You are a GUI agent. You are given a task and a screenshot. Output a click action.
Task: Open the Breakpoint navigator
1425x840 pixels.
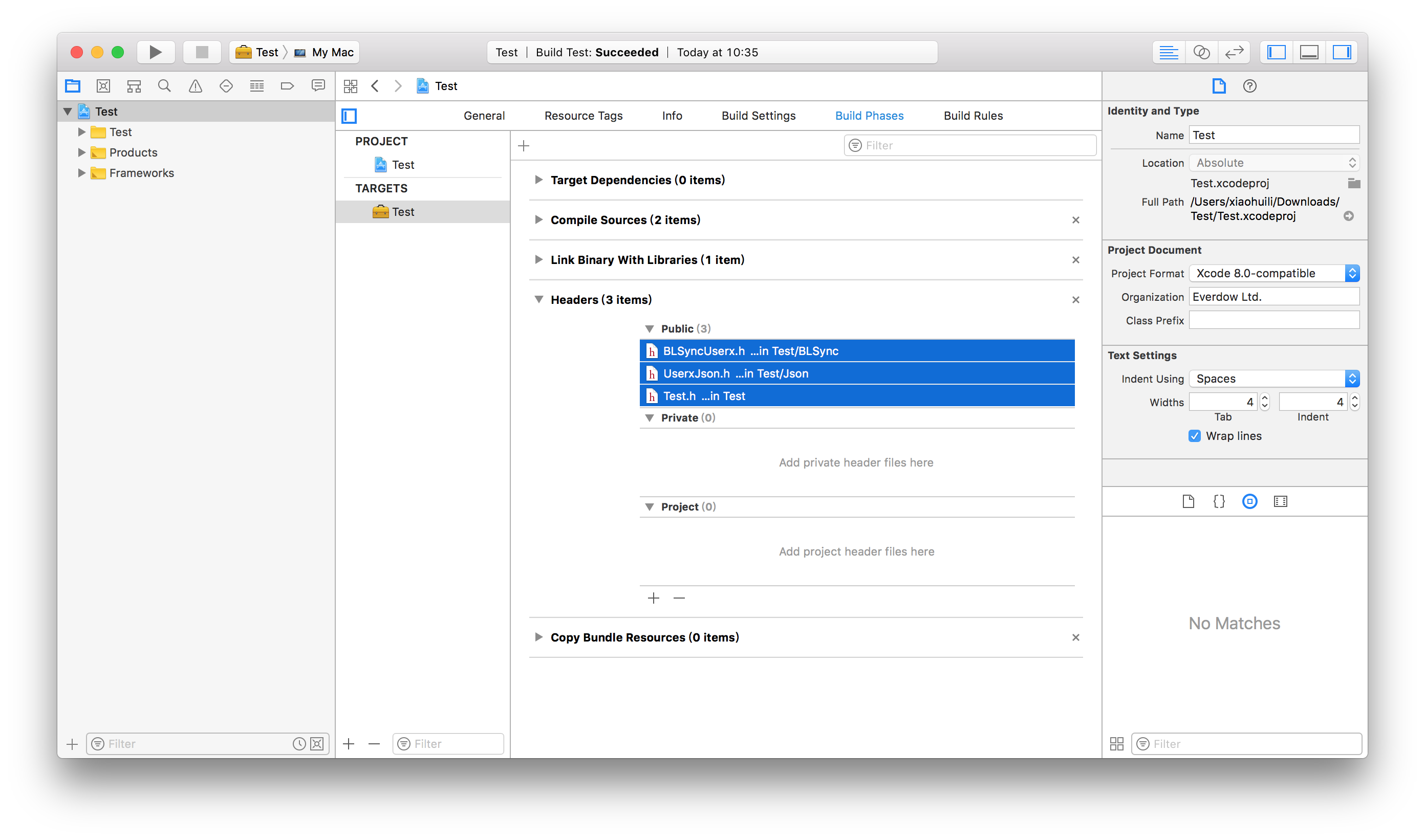[x=287, y=86]
